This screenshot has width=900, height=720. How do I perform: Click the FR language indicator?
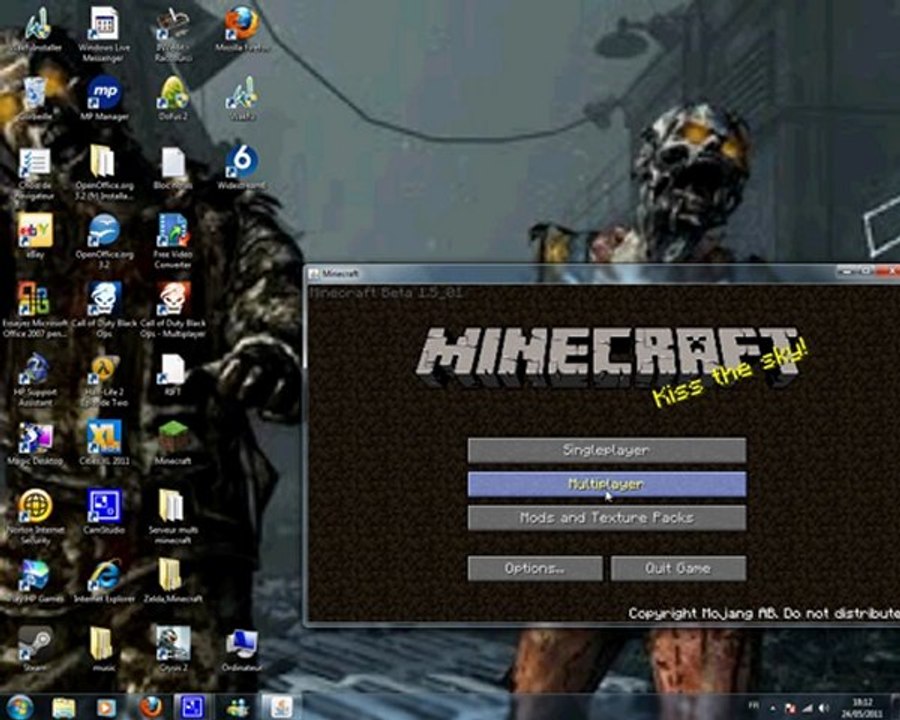click(x=754, y=705)
